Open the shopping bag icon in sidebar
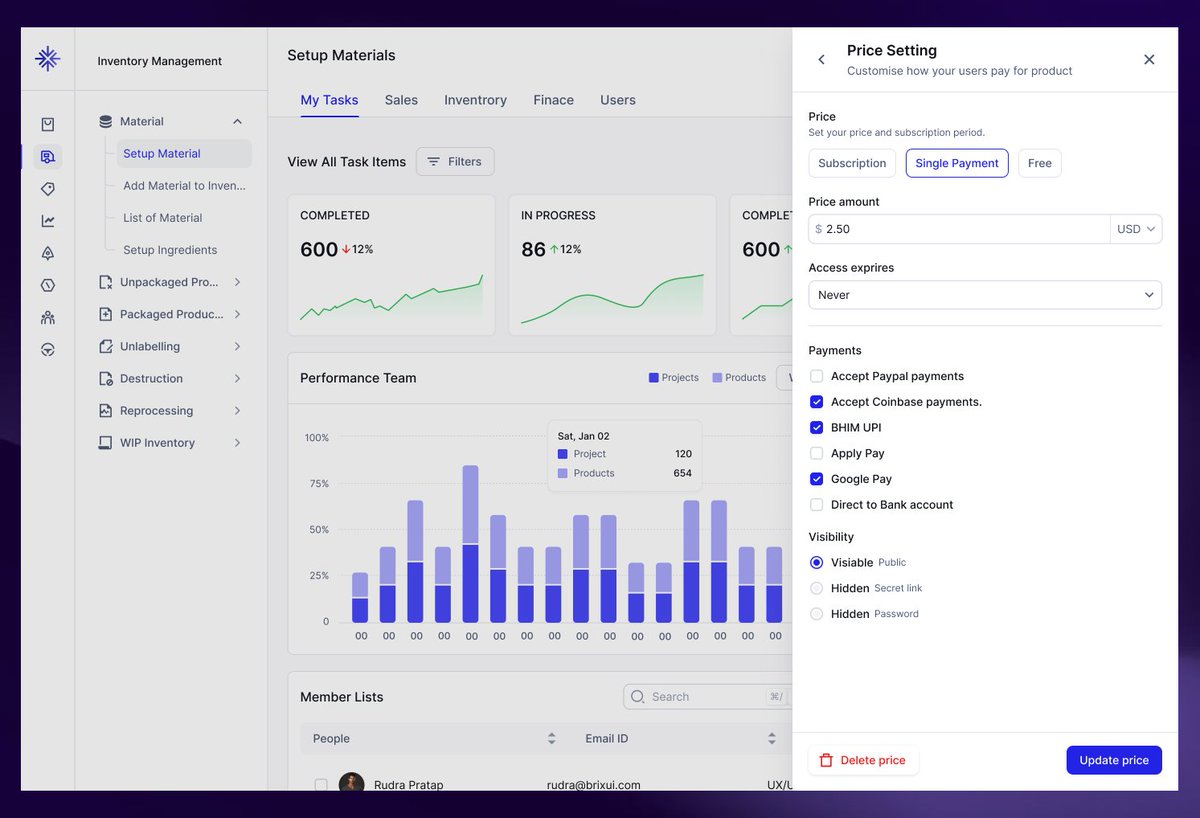Image resolution: width=1200 pixels, height=818 pixels. pyautogui.click(x=47, y=123)
